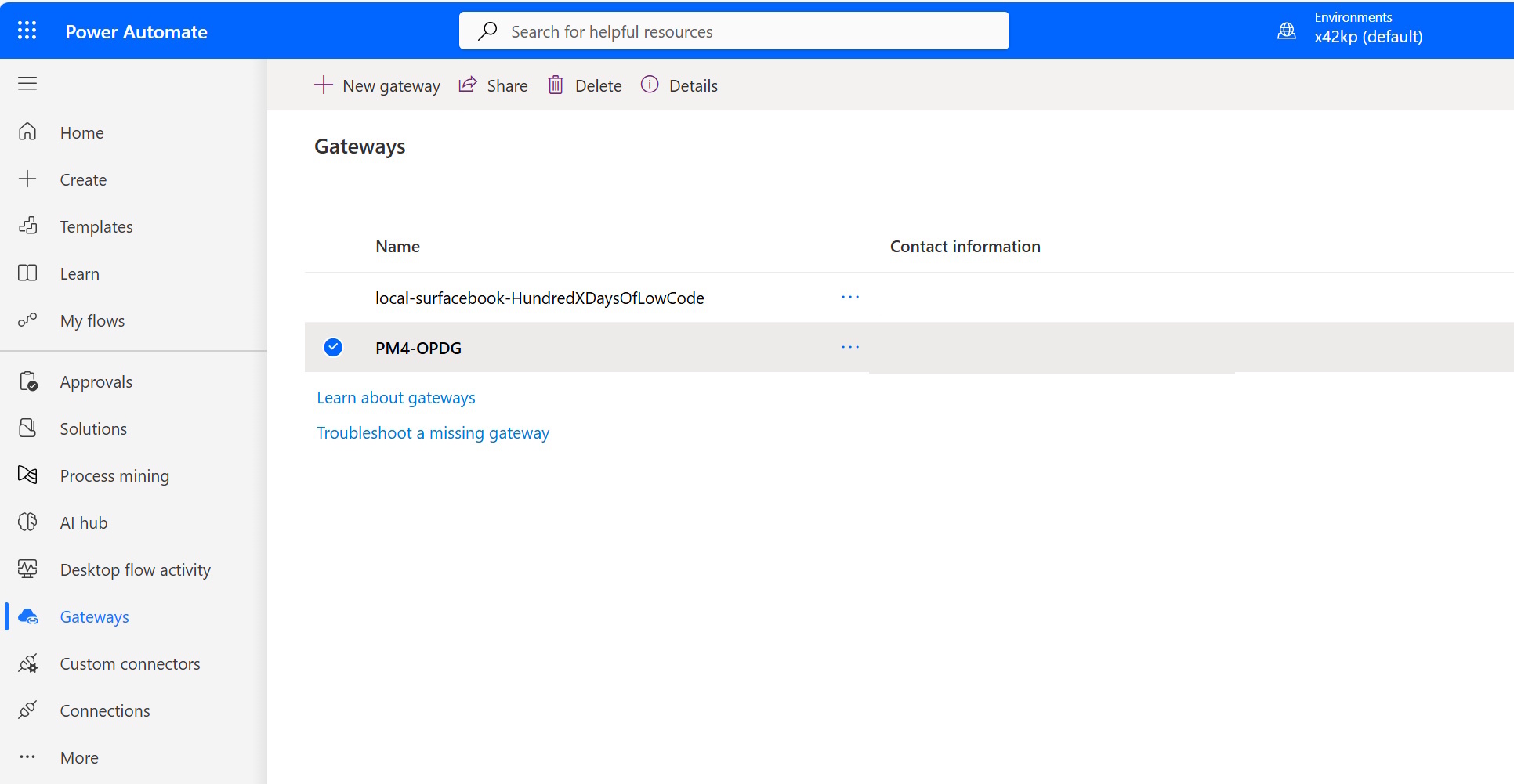The image size is (1514, 784).
Task: Click the Power Automate title
Action: click(x=136, y=32)
